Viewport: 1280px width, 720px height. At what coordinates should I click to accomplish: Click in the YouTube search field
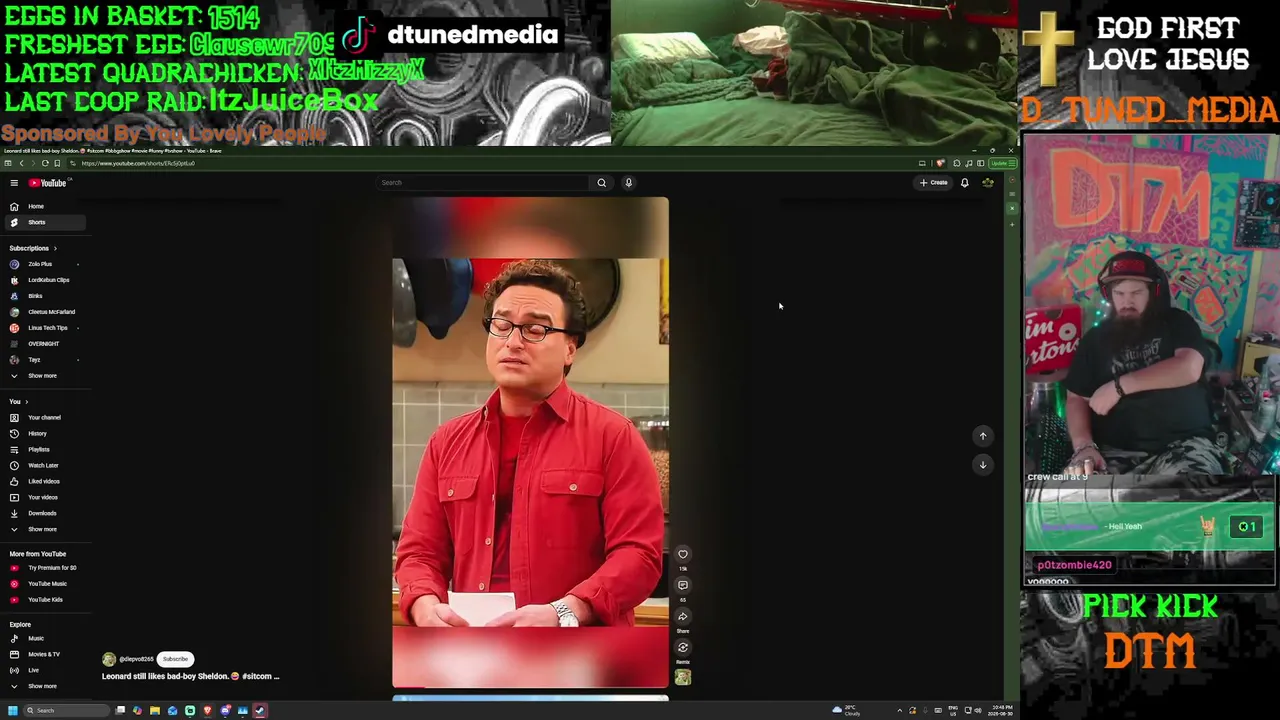pos(484,183)
